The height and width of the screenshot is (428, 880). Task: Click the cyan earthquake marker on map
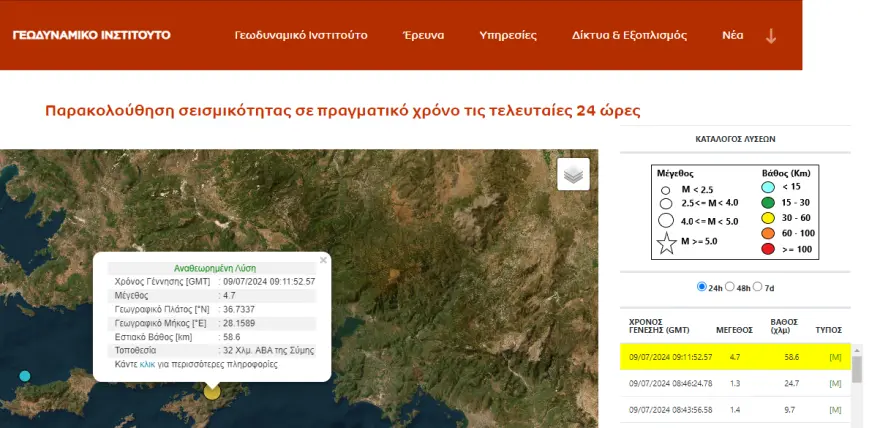(x=25, y=376)
